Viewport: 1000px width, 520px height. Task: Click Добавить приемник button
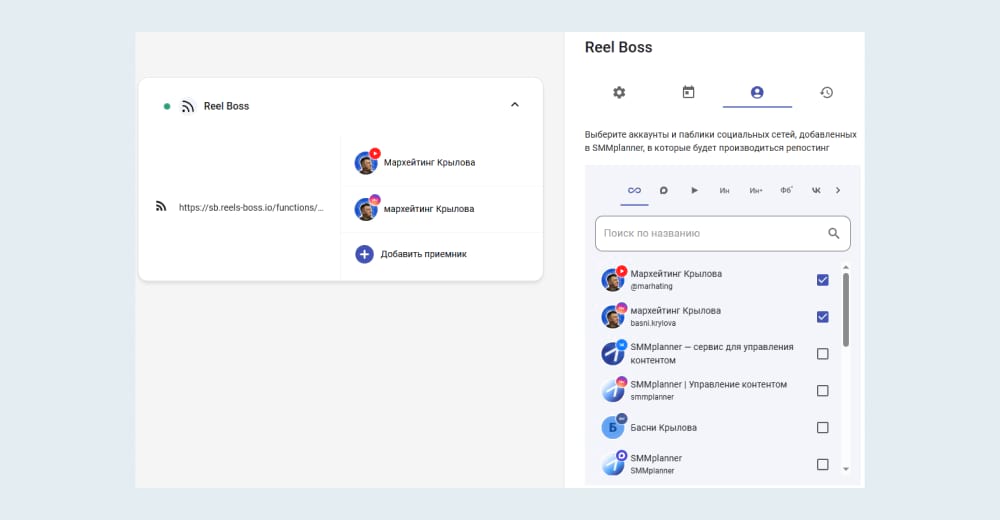tap(423, 254)
